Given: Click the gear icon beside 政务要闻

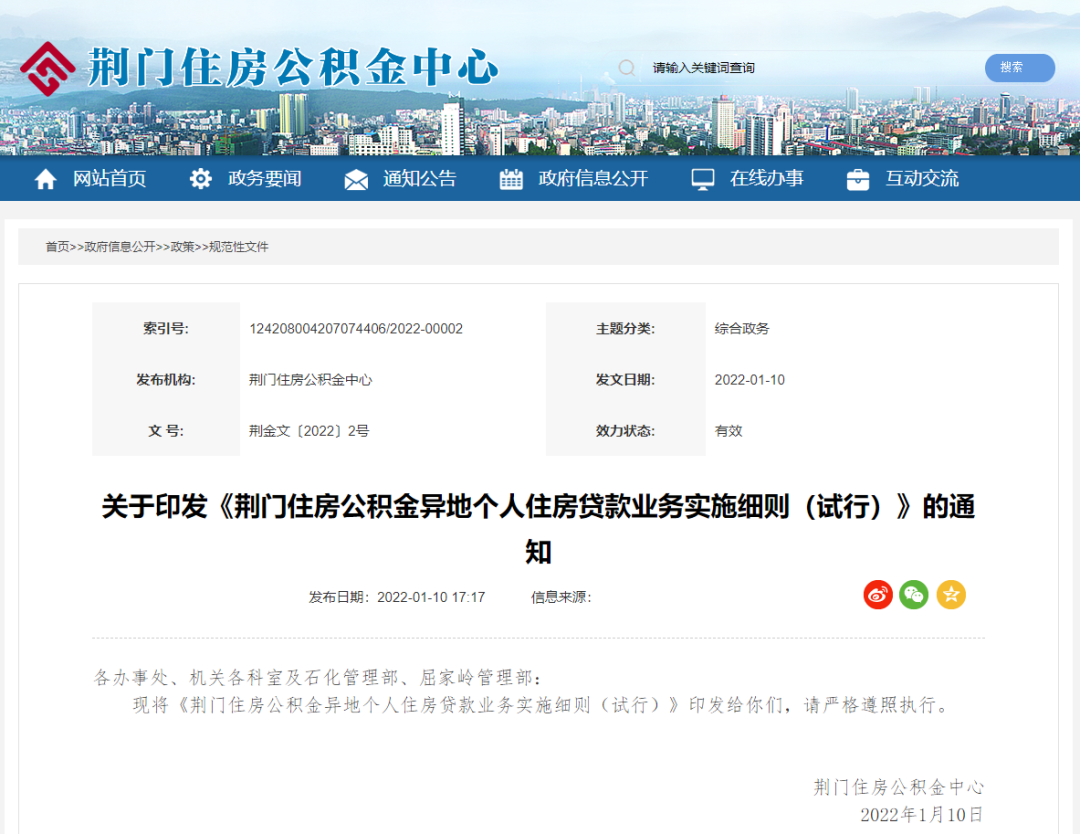Looking at the screenshot, I should (200, 179).
